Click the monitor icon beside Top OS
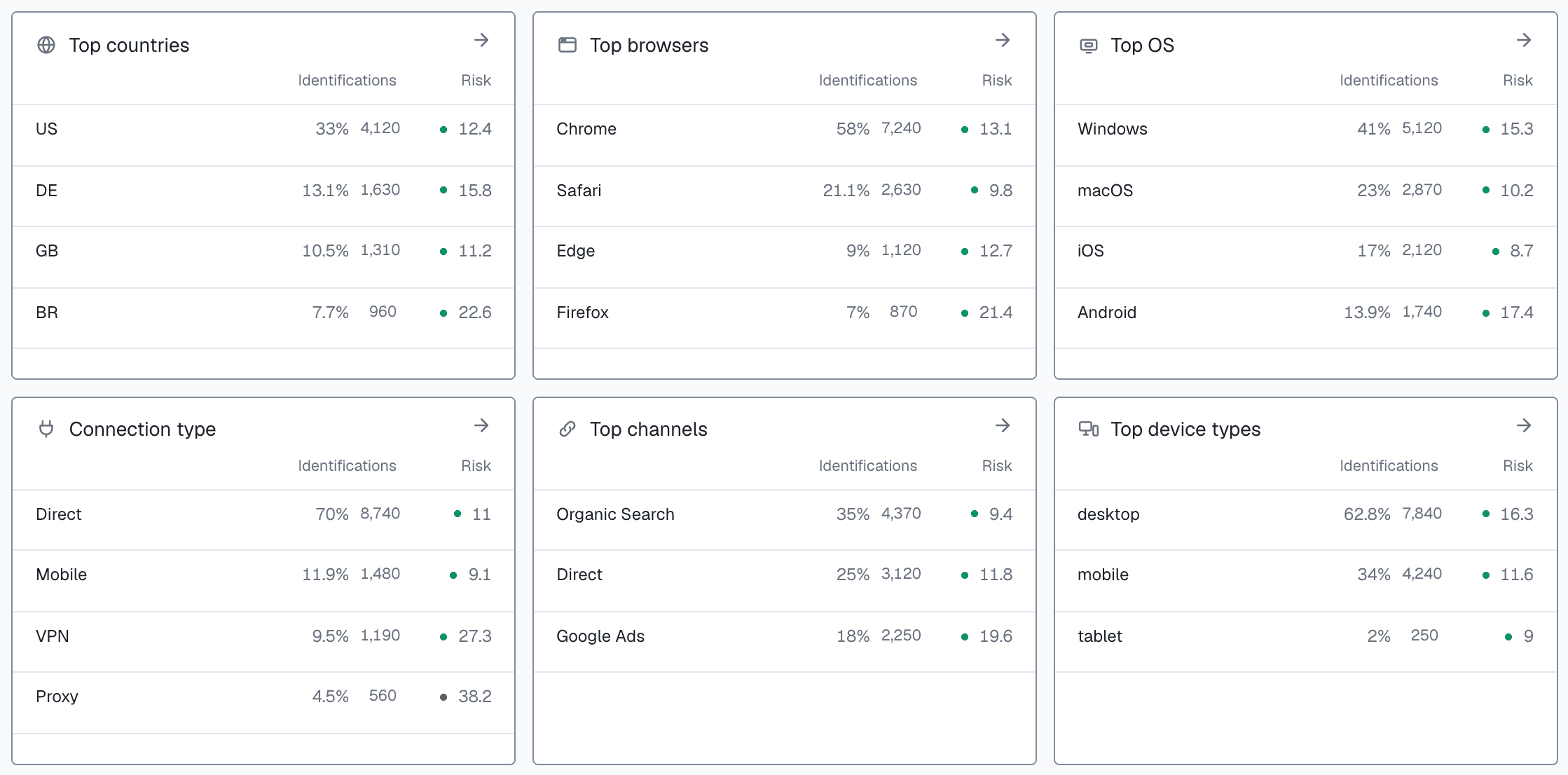This screenshot has width=1568, height=775. pyautogui.click(x=1088, y=46)
